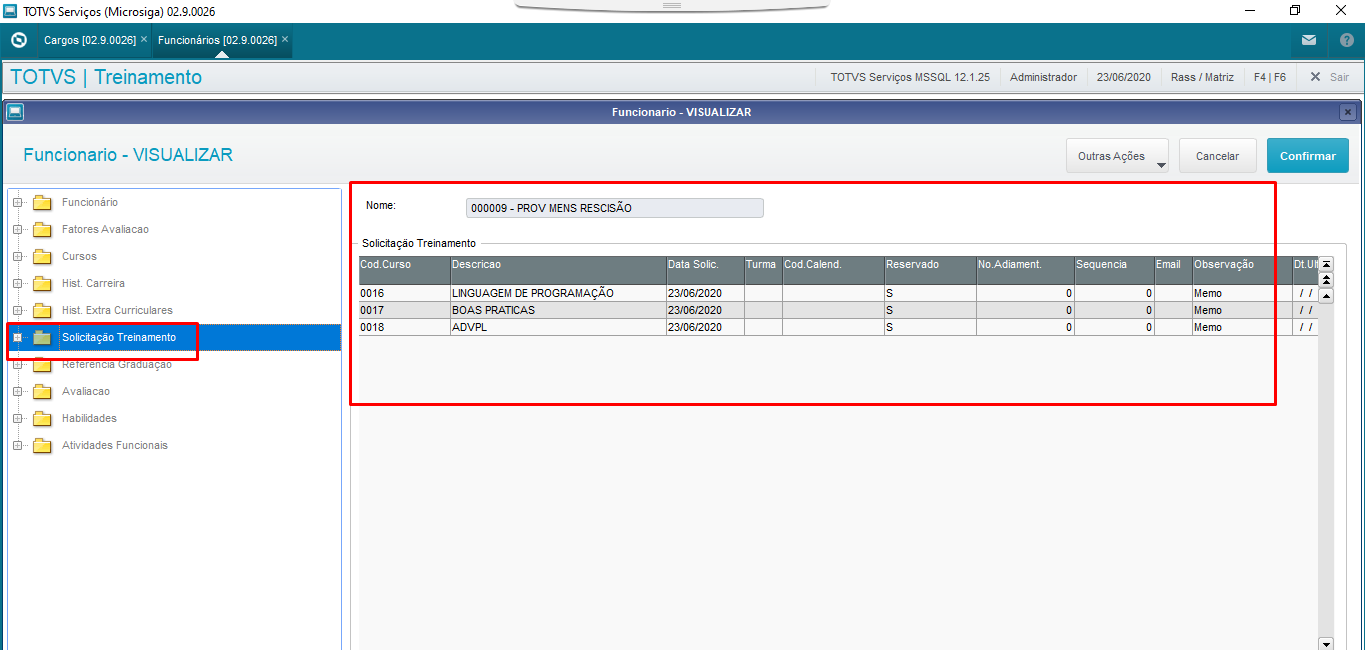This screenshot has height=650, width=1365.
Task: Select Referencia Graduação in the tree
Action: [x=116, y=365]
